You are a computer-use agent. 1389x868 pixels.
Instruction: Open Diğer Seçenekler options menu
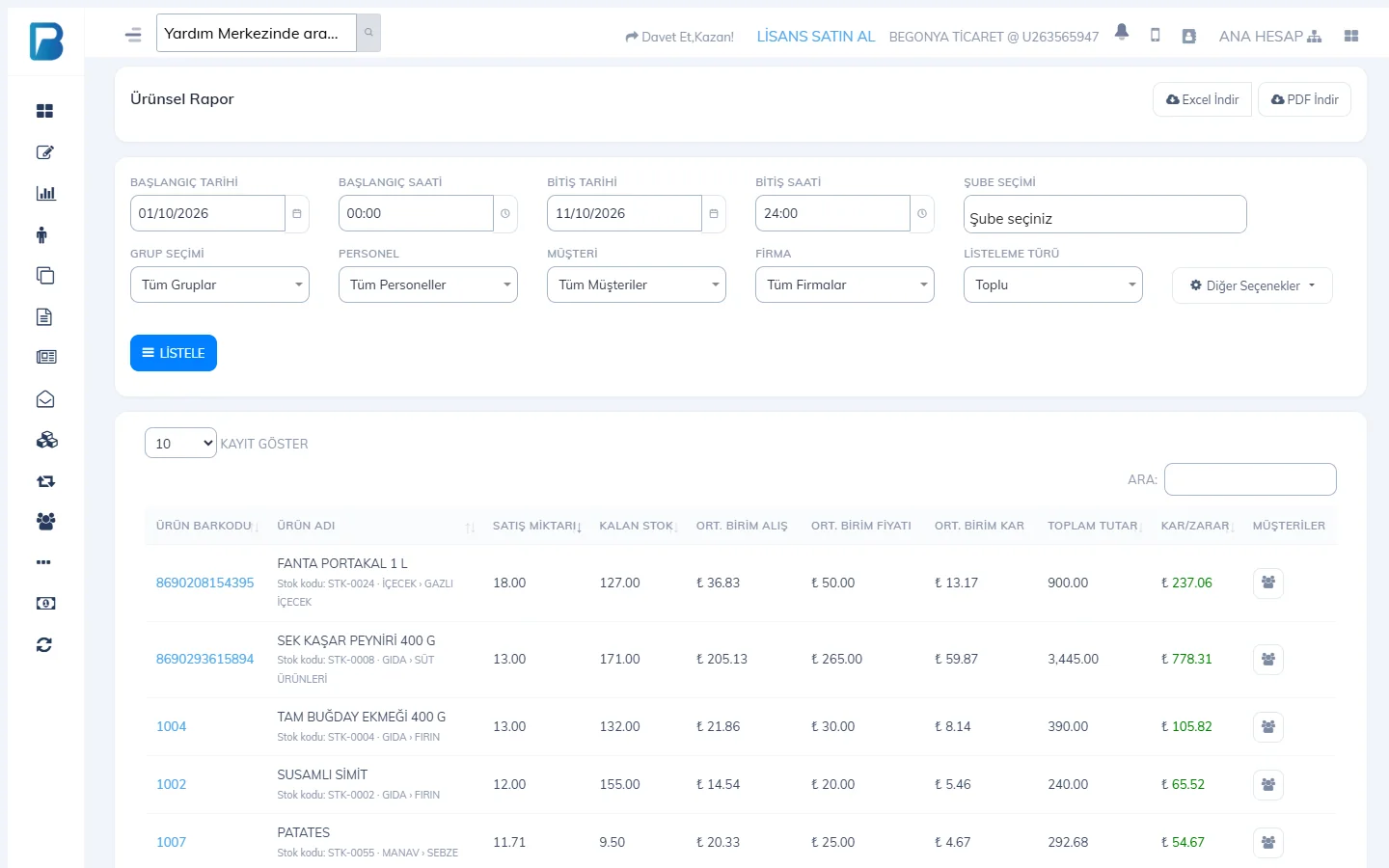[1252, 285]
